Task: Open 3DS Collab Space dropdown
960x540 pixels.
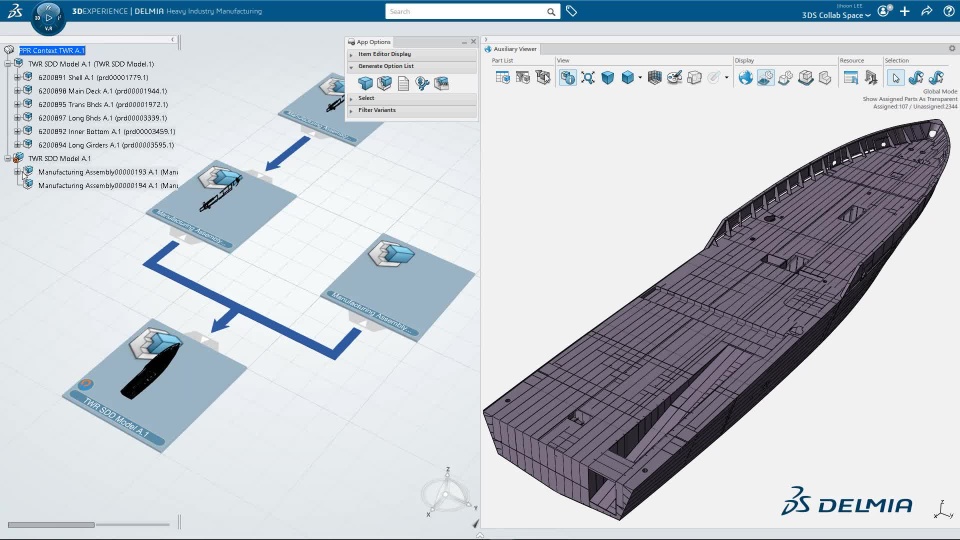Action: (x=836, y=15)
